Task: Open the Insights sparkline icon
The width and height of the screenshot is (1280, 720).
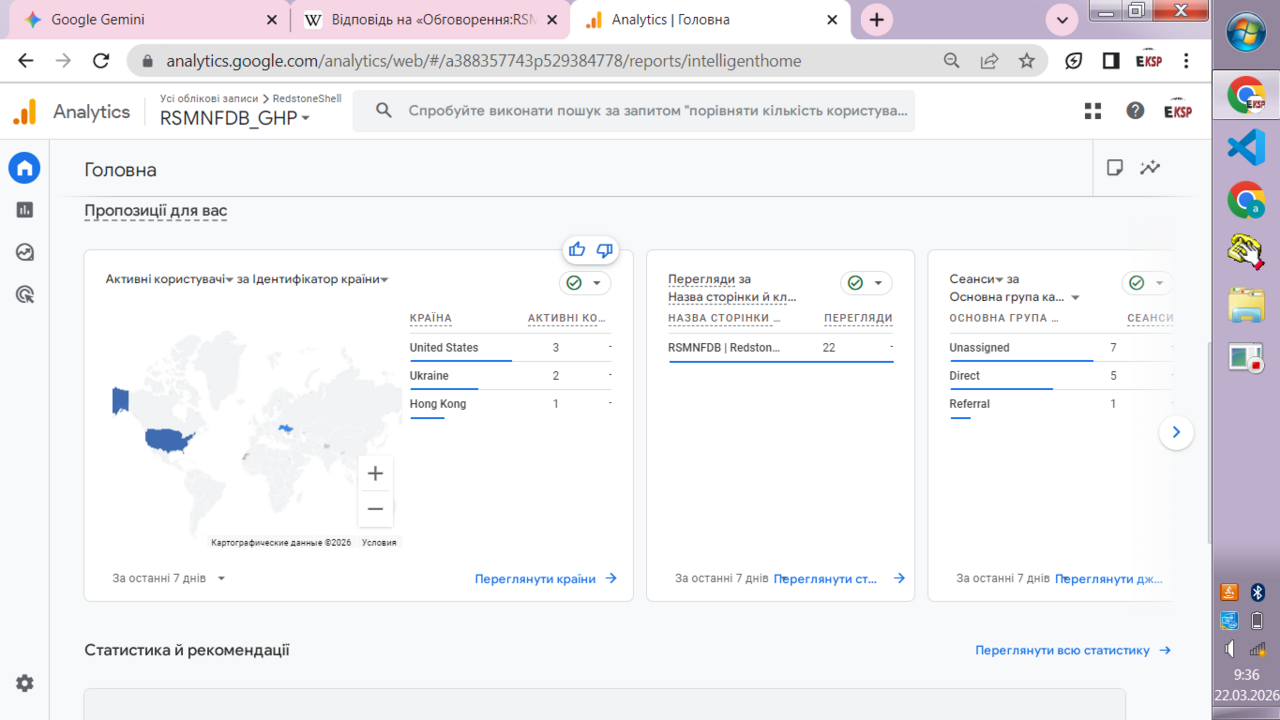Action: pos(1150,168)
